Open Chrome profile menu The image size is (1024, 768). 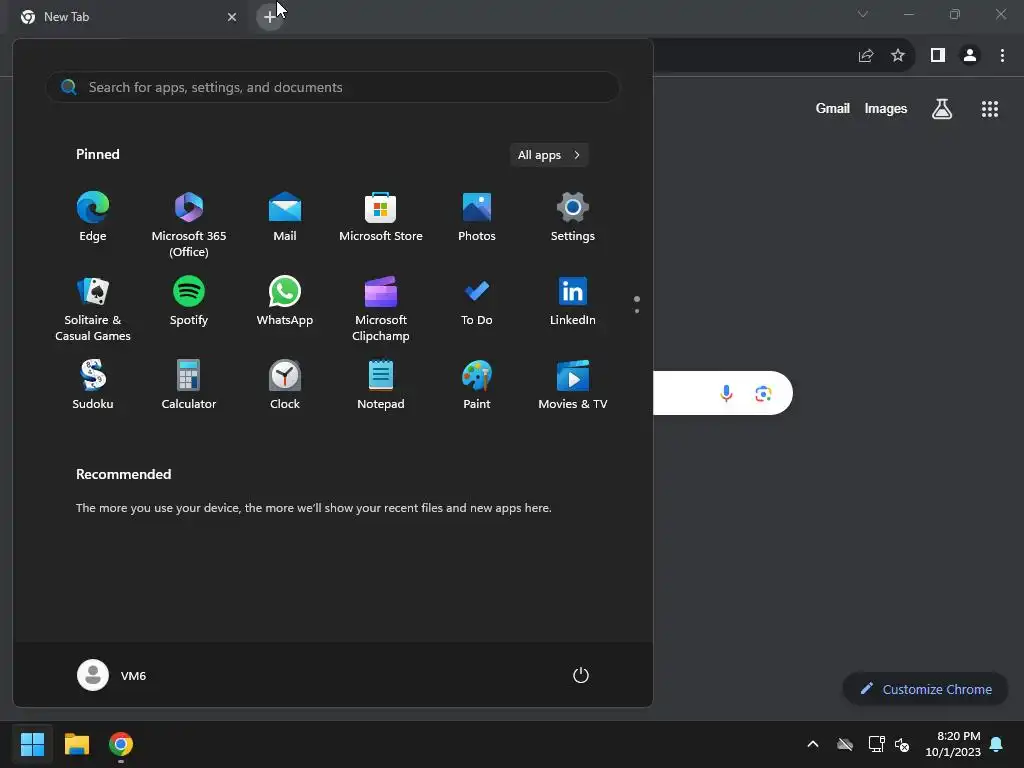click(x=970, y=56)
